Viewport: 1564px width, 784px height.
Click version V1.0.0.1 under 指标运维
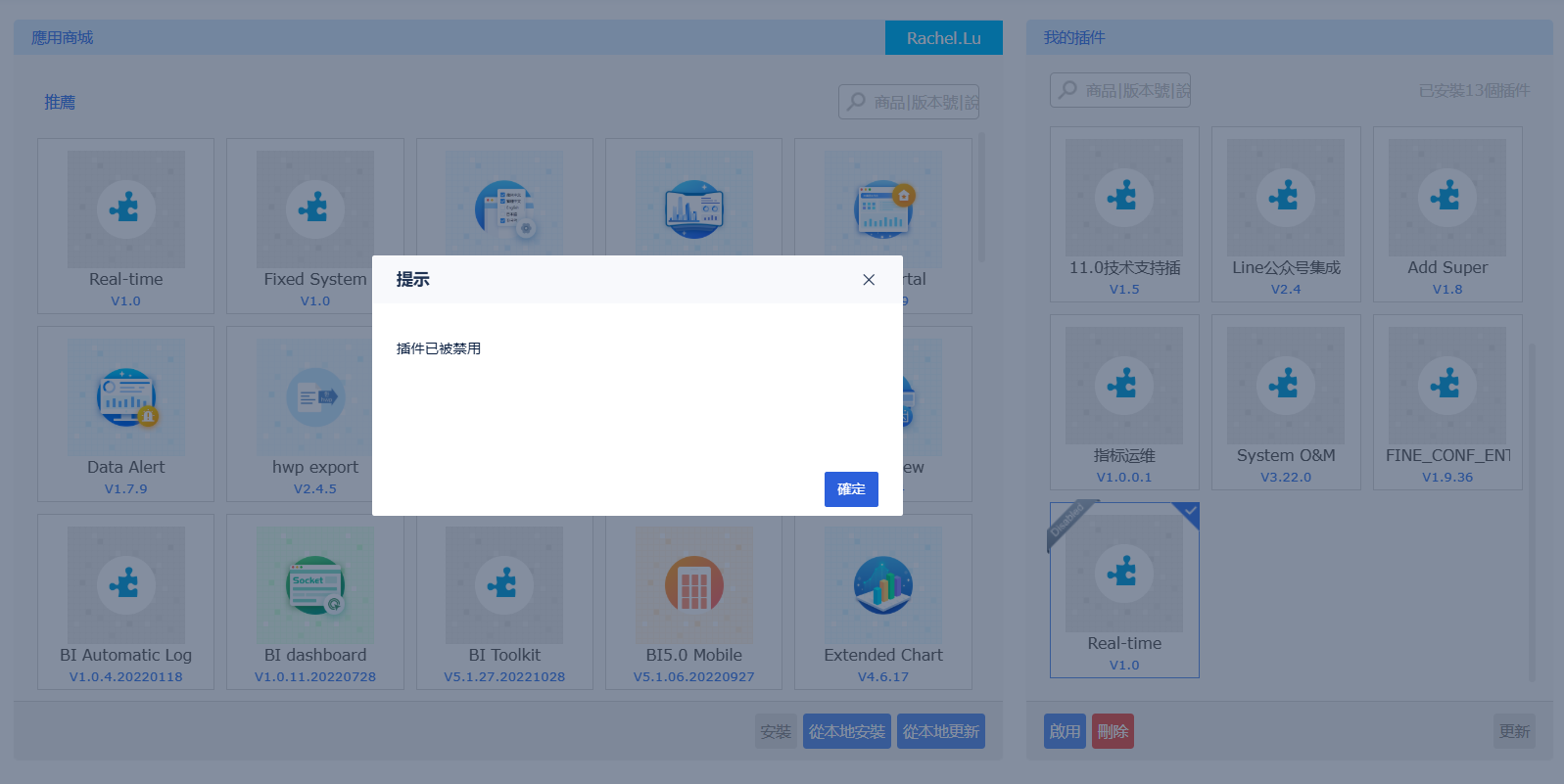click(x=1124, y=477)
